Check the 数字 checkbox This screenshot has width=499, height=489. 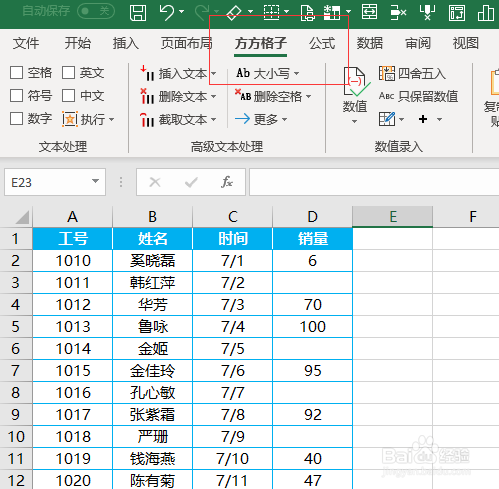[x=16, y=119]
